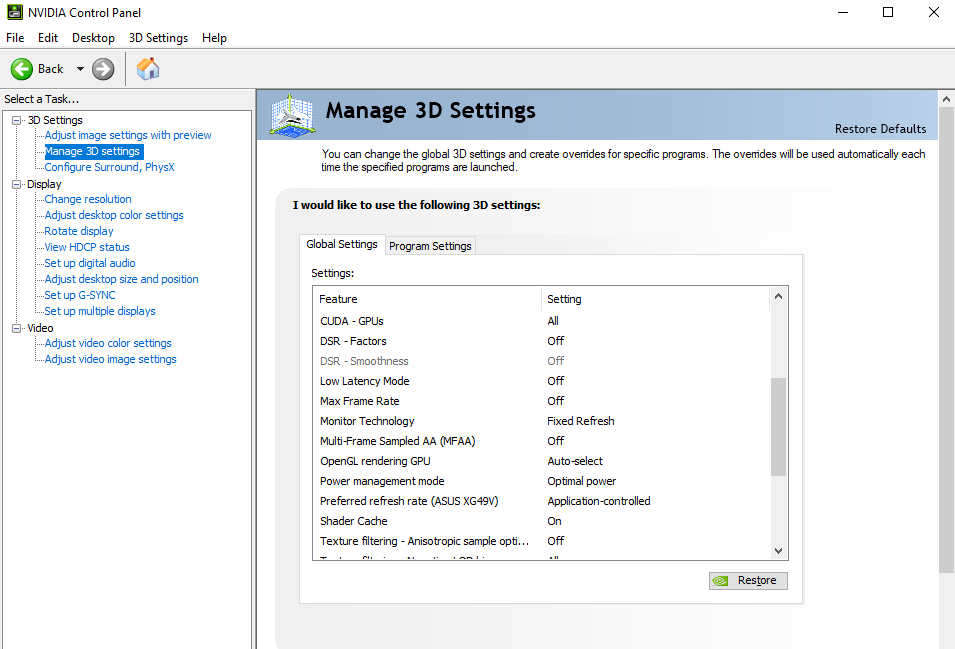Select the Low Latency Mode setting row

coord(365,381)
